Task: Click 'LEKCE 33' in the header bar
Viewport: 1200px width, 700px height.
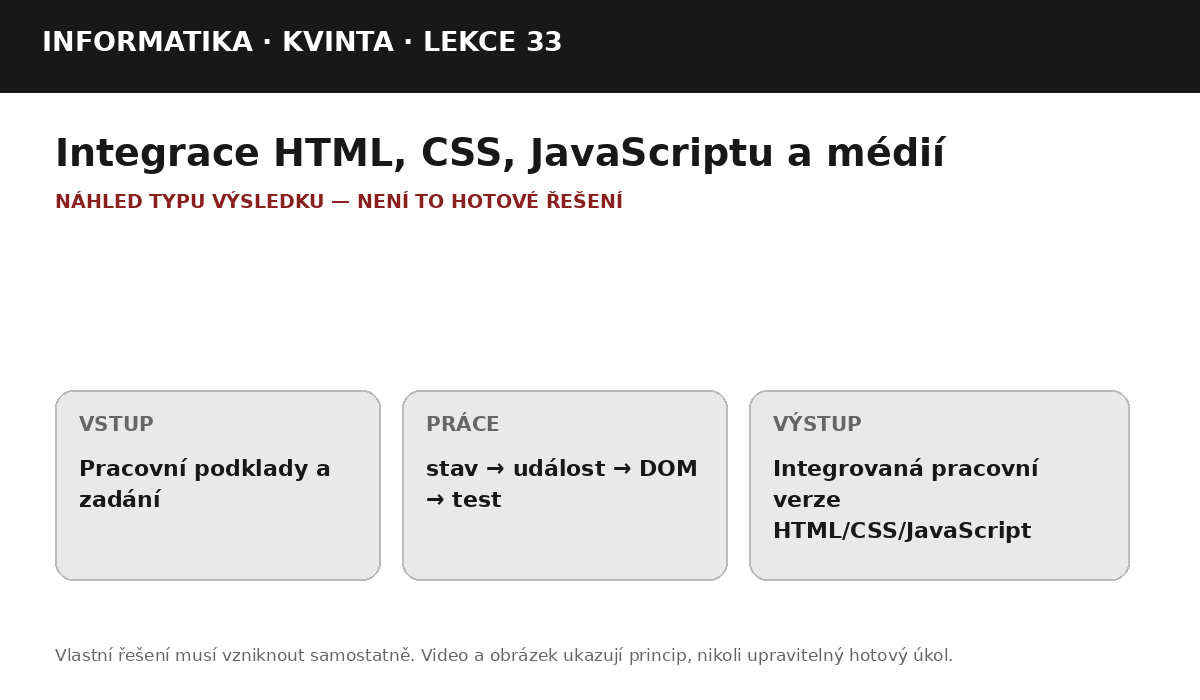Action: pos(493,43)
